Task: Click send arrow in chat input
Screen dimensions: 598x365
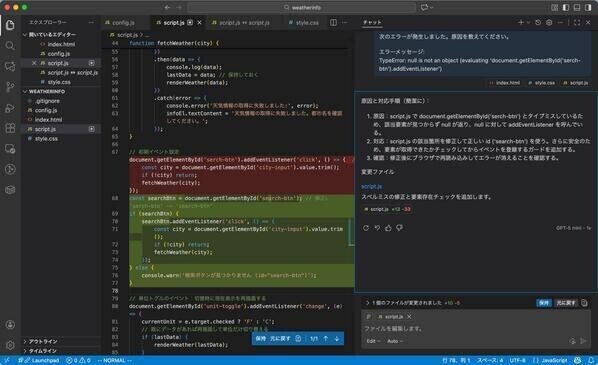Action: (x=584, y=341)
